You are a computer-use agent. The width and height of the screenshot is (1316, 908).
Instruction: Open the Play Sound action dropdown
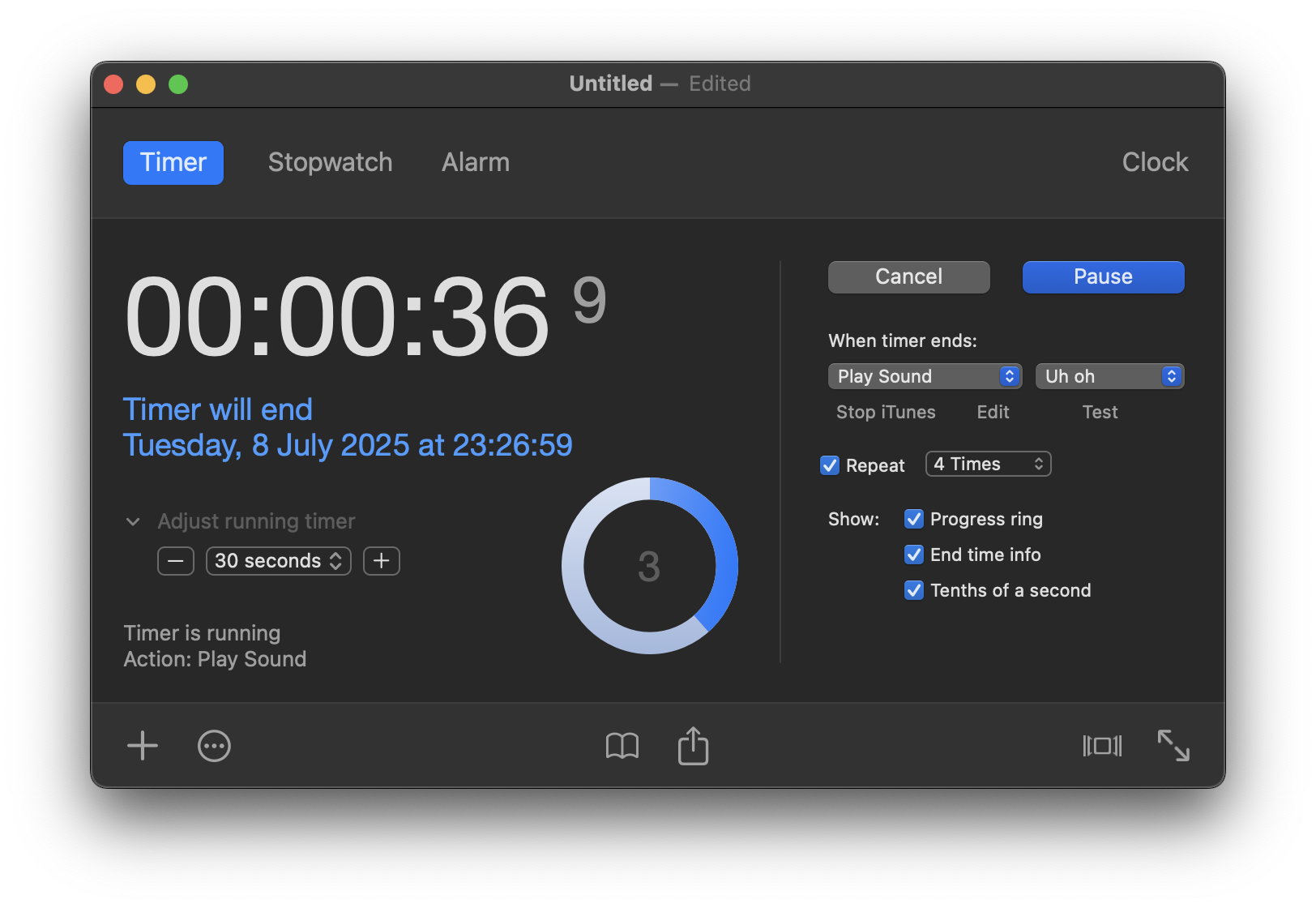click(x=925, y=376)
